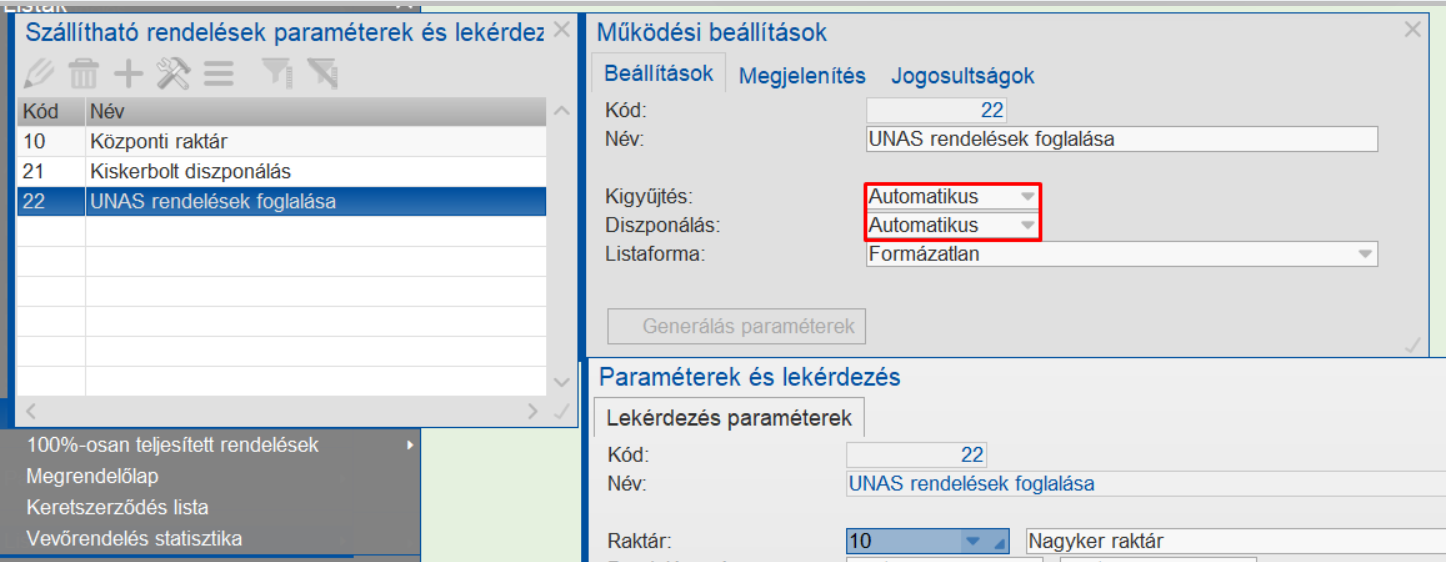Open the hammer and wrench settings icon
This screenshot has width=1446, height=562.
[173, 73]
